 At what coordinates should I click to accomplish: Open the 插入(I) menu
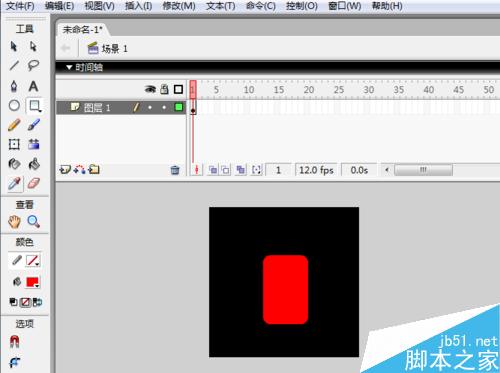point(138,6)
